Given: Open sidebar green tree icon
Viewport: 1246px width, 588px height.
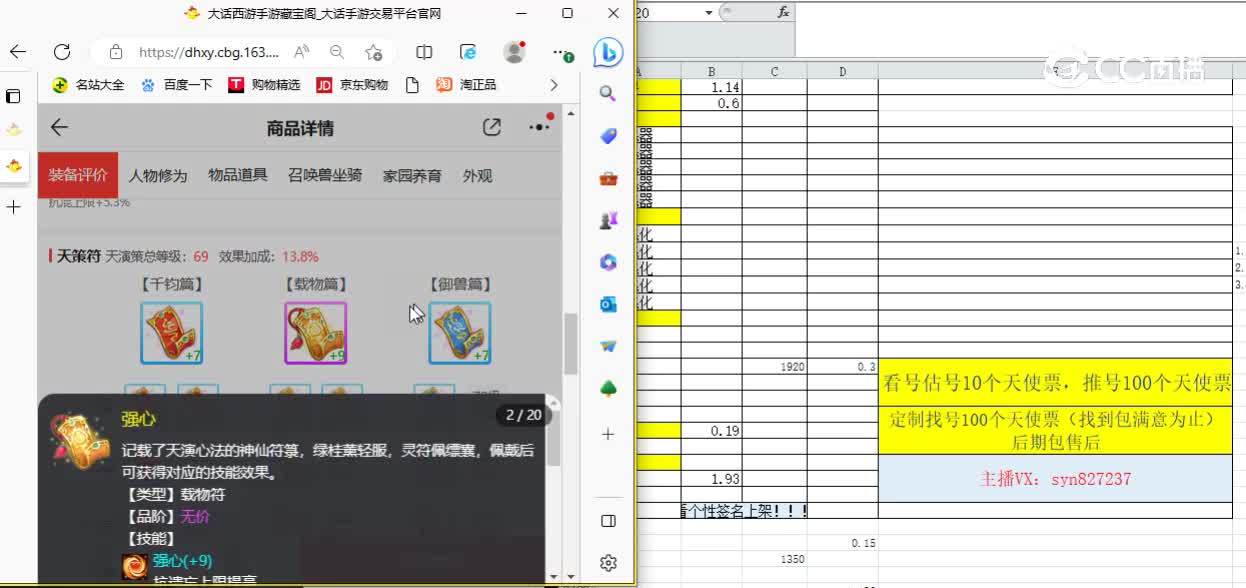Looking at the screenshot, I should [x=608, y=389].
